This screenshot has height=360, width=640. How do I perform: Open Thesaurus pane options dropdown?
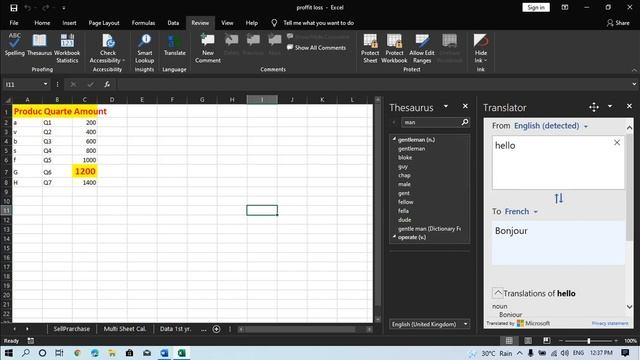[446, 106]
